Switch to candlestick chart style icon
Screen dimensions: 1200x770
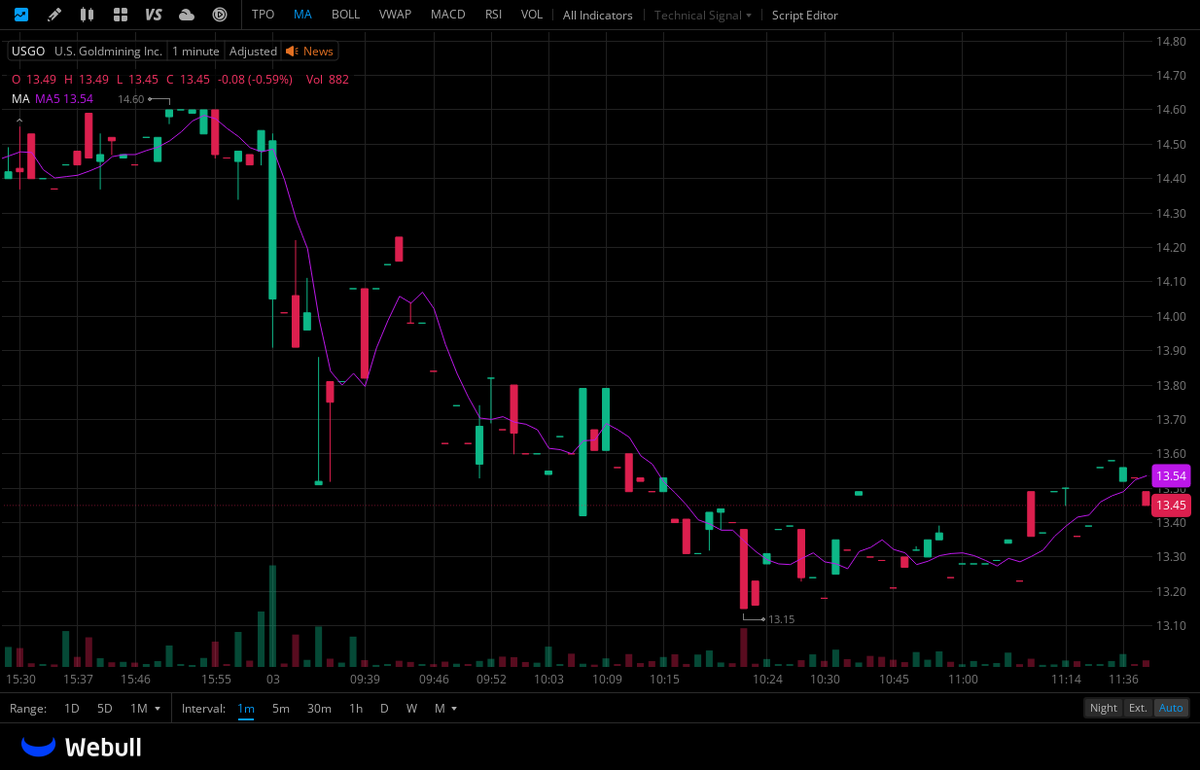pos(87,15)
